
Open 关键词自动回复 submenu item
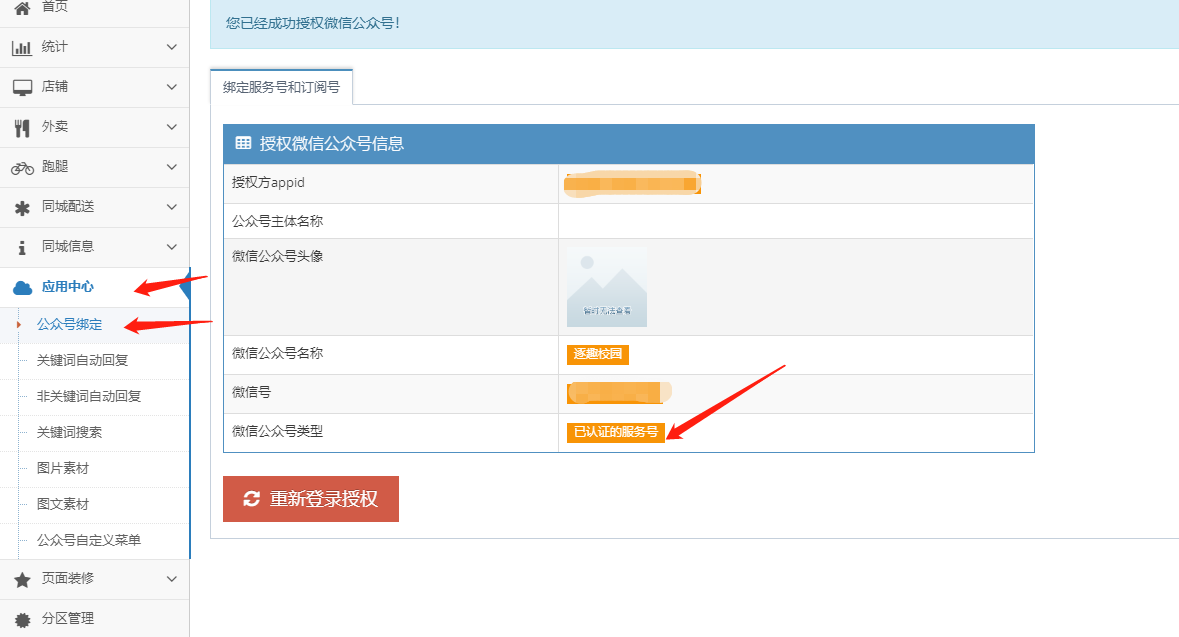89,360
